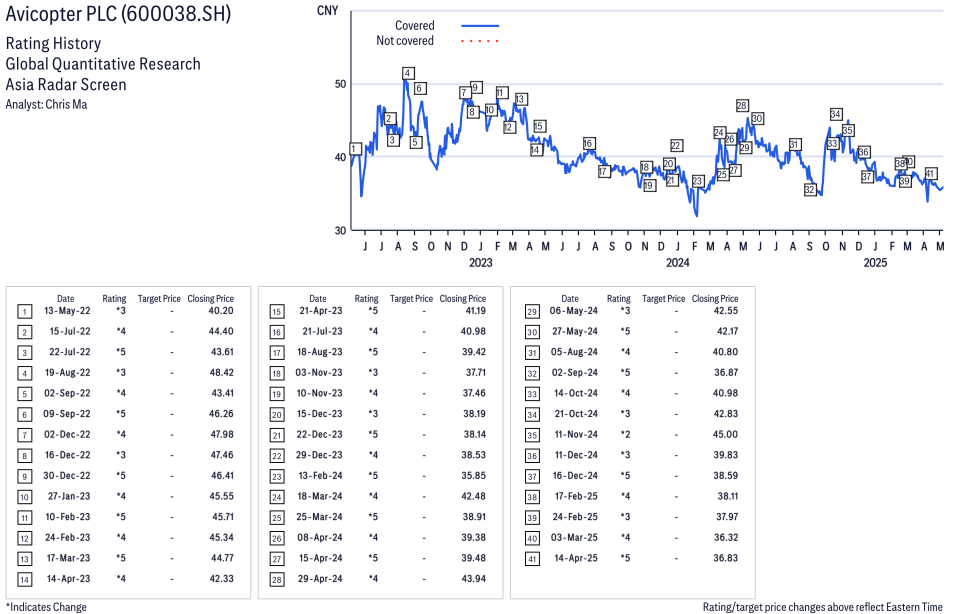Select marker 41 on the price chart
The image size is (954, 614).
pos(930,173)
